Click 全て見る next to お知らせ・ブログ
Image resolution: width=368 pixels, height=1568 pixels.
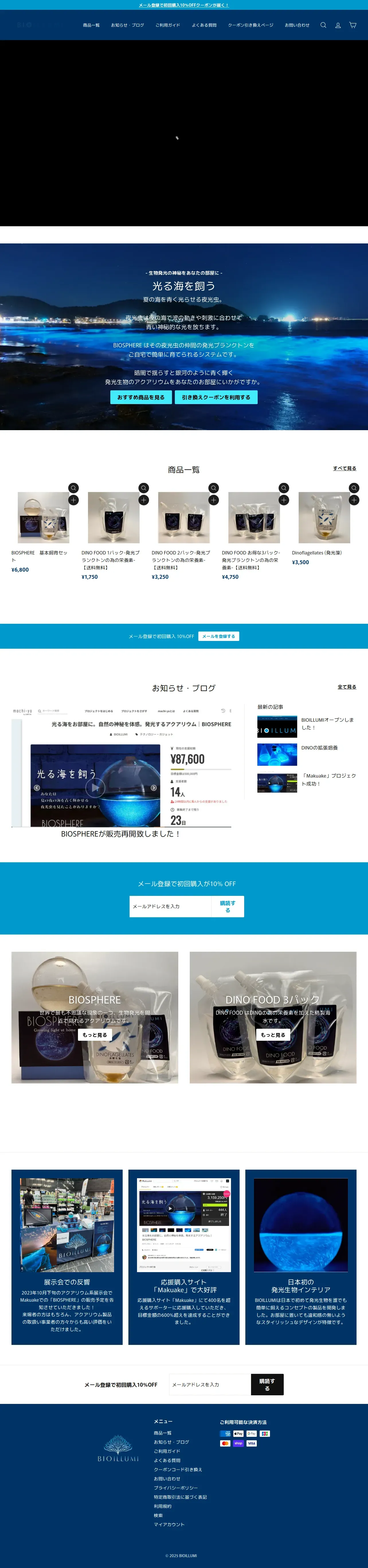[x=347, y=686]
